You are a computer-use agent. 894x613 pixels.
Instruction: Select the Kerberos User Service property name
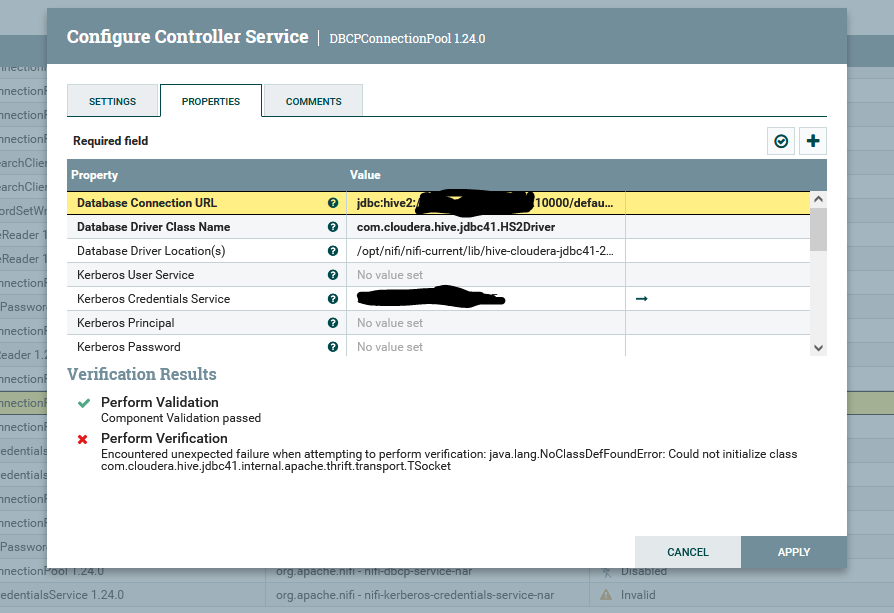point(136,275)
